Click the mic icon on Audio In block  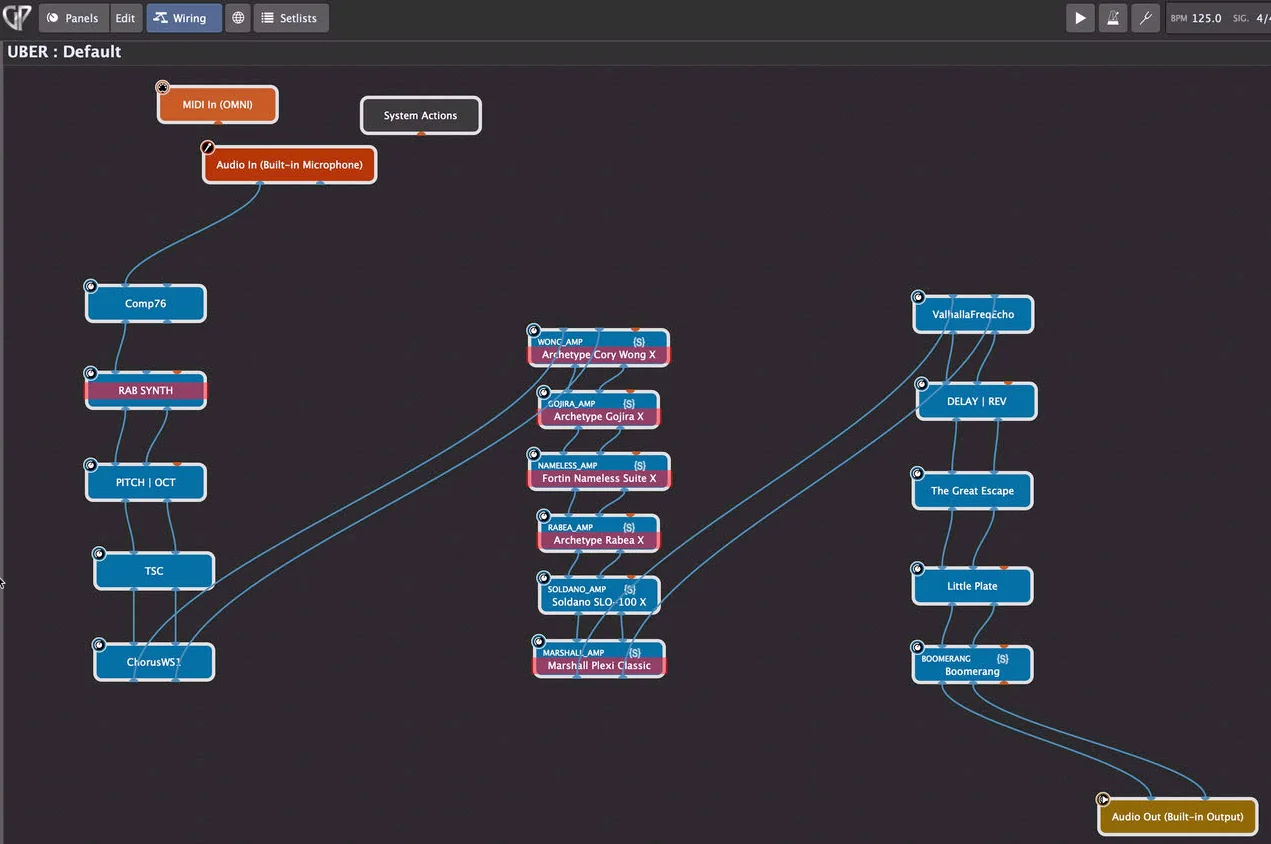(208, 148)
